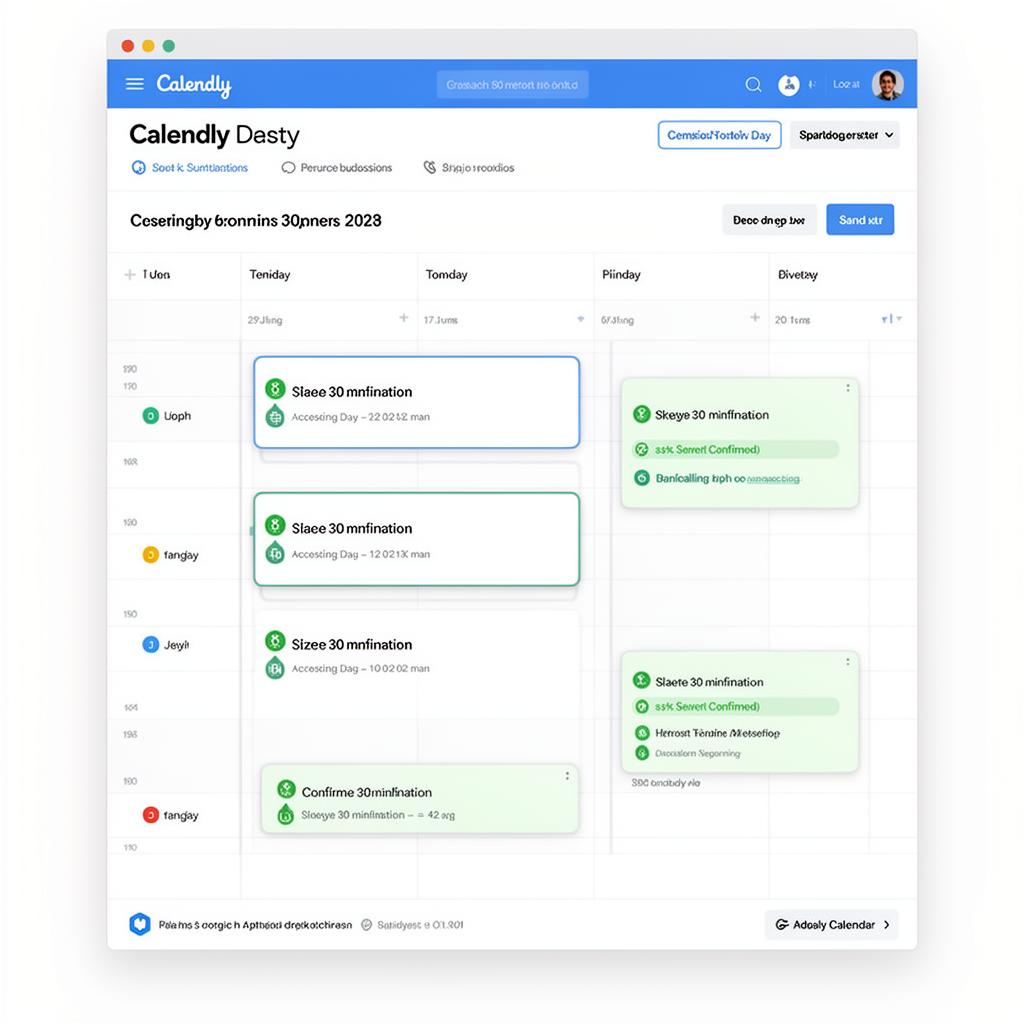Open the hamburger menu icon
This screenshot has width=1024, height=1024.
tap(135, 84)
